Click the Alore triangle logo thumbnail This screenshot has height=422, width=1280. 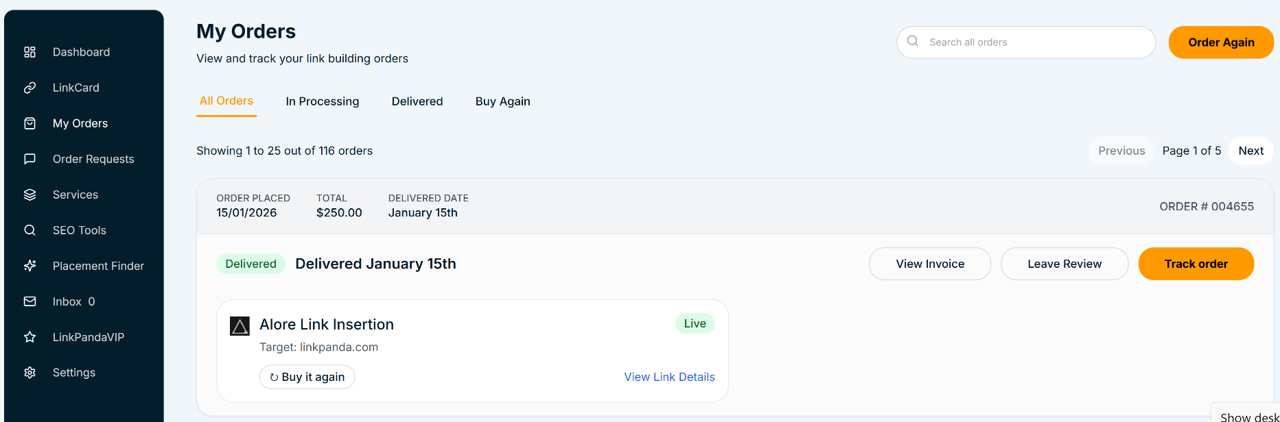coord(240,326)
